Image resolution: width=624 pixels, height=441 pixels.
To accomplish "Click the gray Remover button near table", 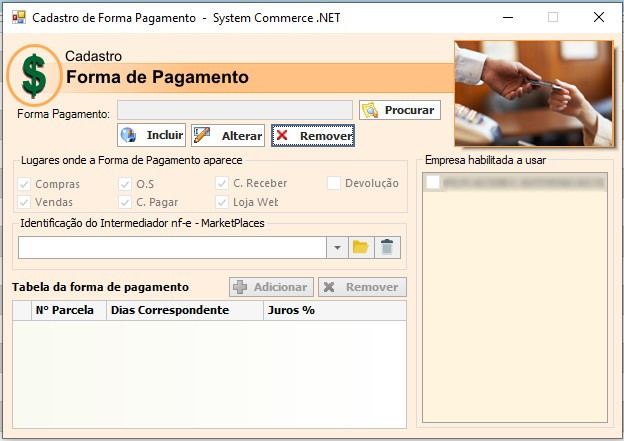I will [362, 287].
